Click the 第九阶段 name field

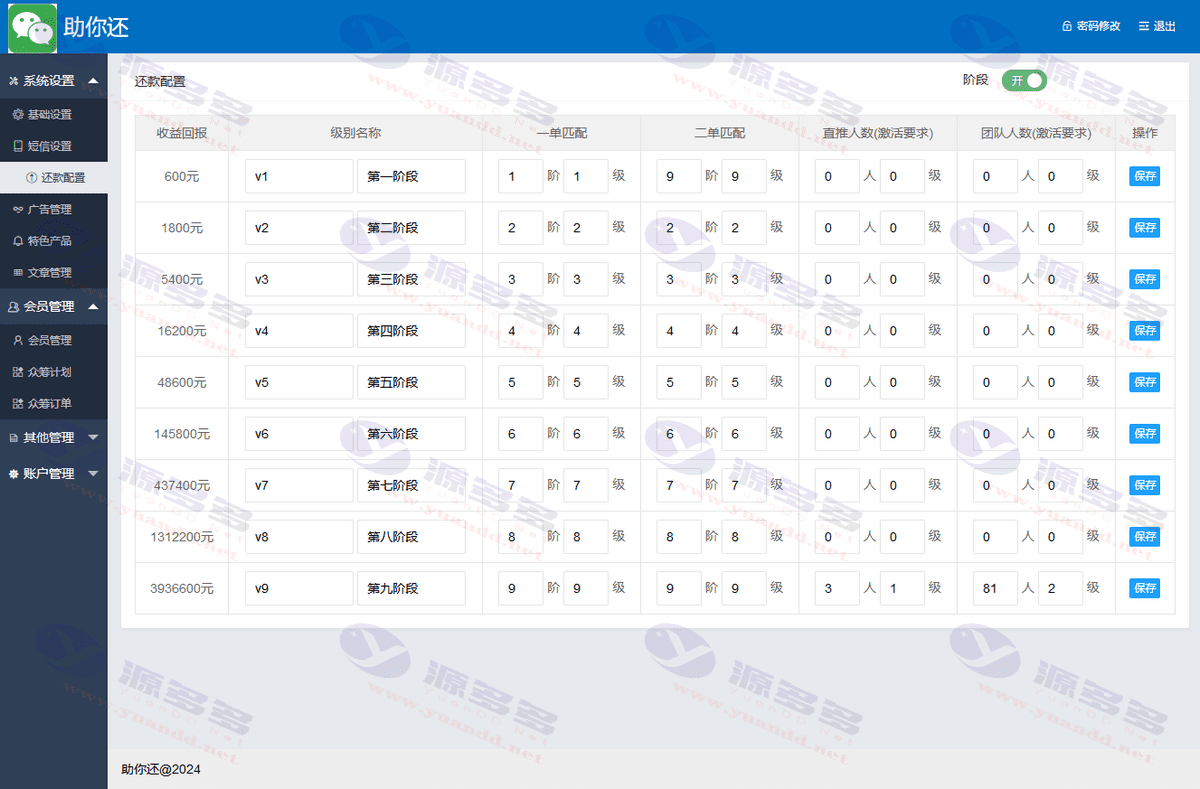(x=411, y=588)
